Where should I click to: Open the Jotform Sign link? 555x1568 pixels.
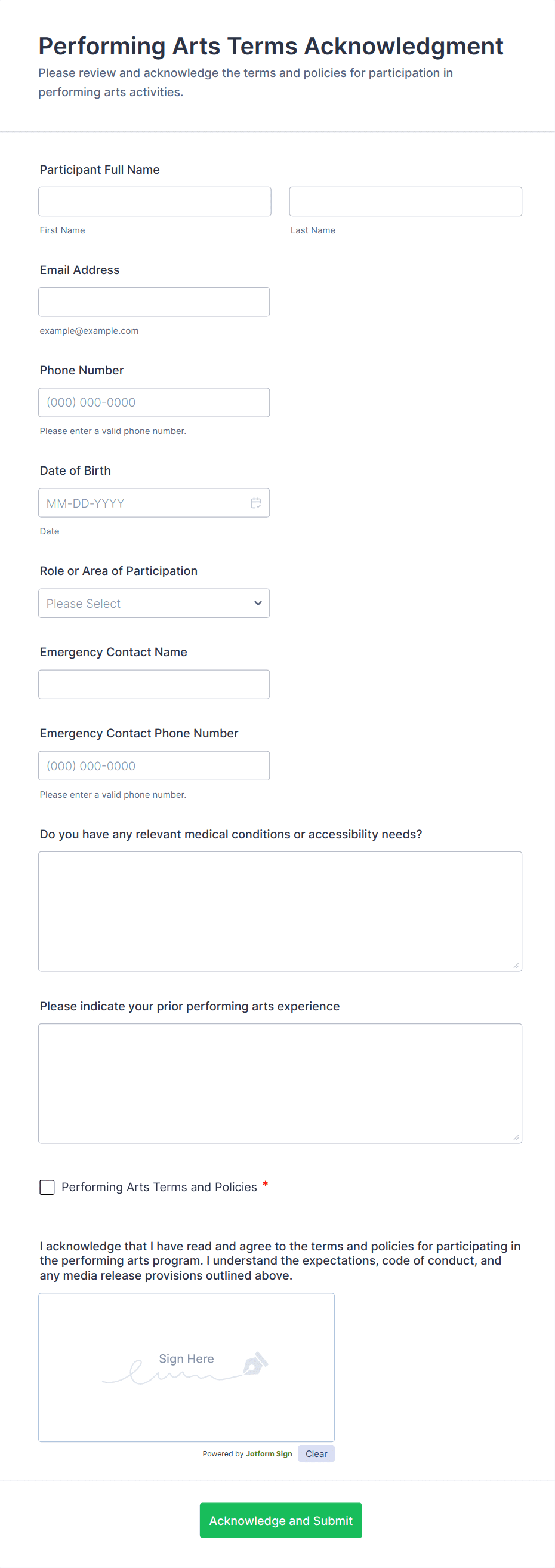(x=269, y=1453)
